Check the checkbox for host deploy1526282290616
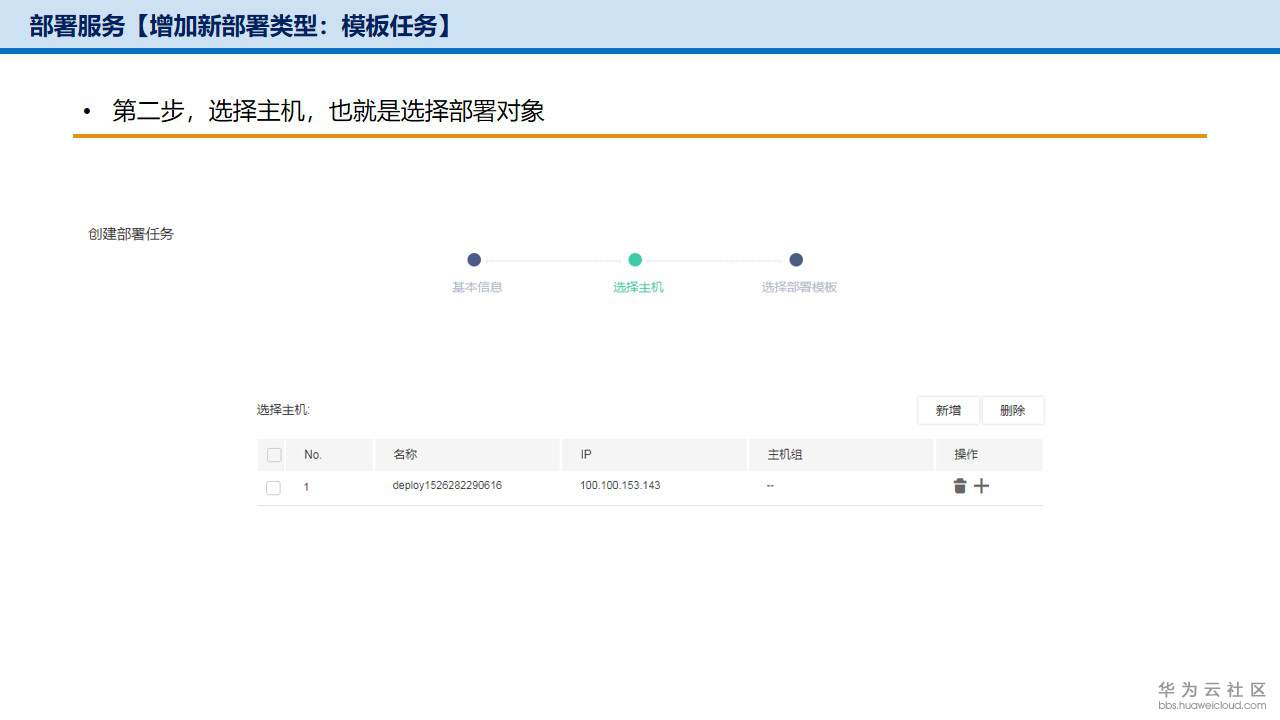The image size is (1280, 720). click(x=273, y=487)
